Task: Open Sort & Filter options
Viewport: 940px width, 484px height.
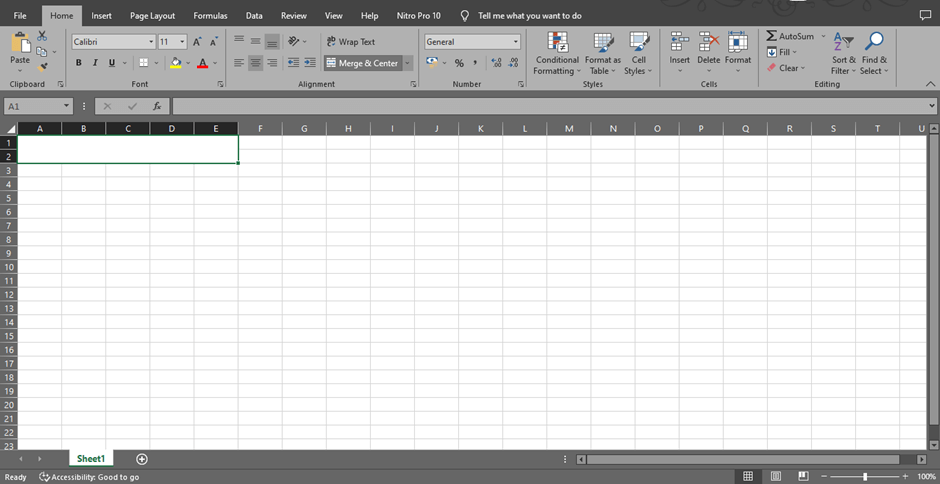Action: pyautogui.click(x=843, y=53)
